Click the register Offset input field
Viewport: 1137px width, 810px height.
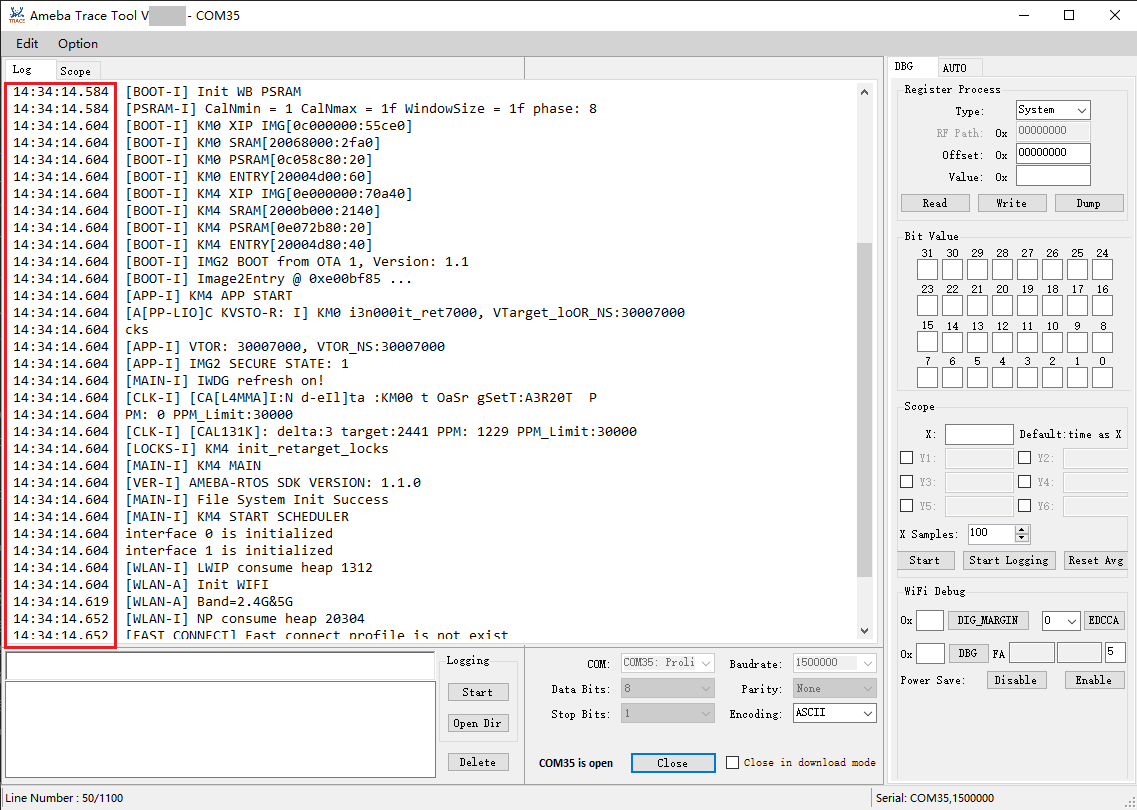1052,154
